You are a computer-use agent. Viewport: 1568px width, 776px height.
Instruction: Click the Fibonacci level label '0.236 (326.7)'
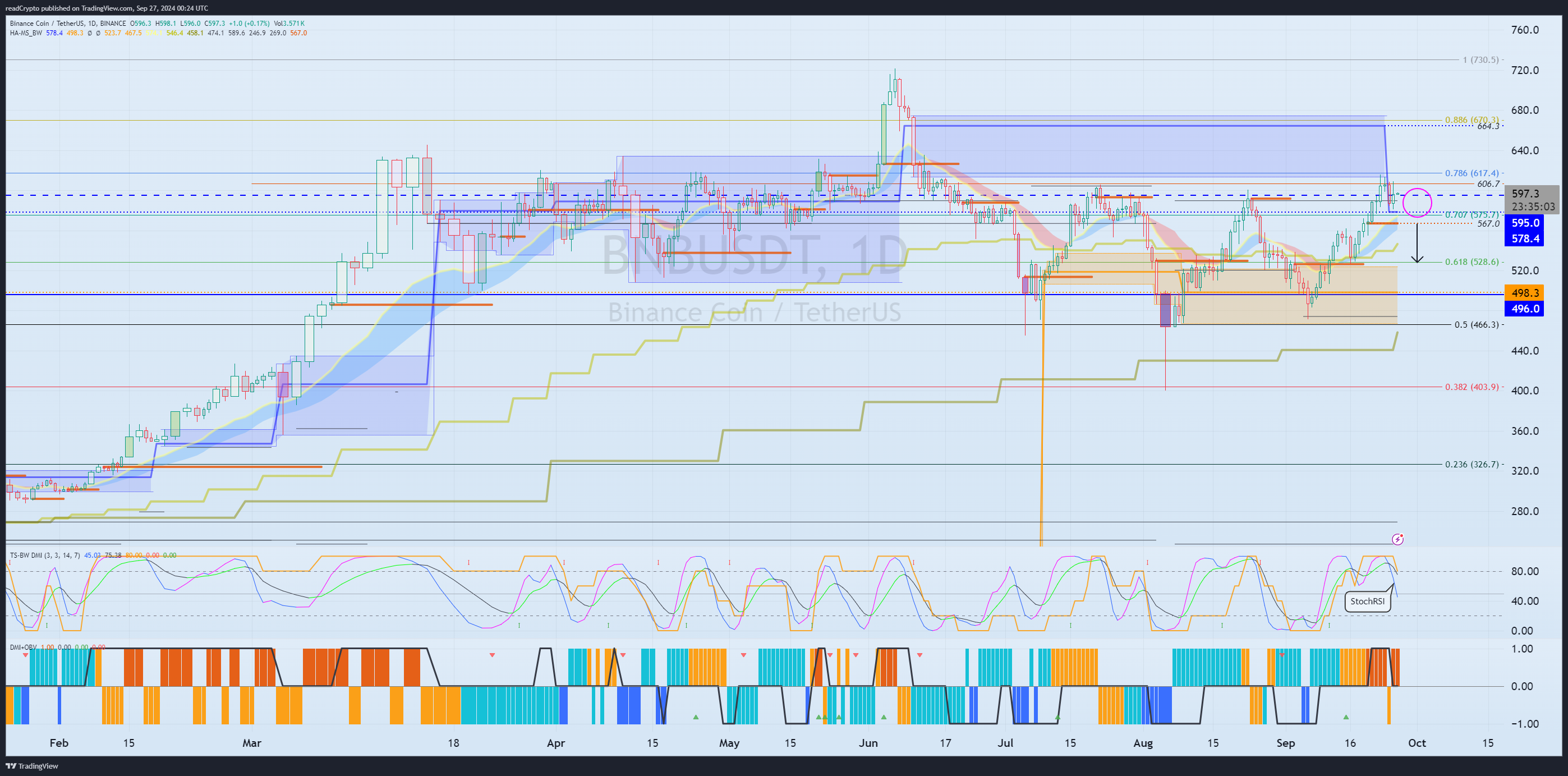coord(1472,464)
